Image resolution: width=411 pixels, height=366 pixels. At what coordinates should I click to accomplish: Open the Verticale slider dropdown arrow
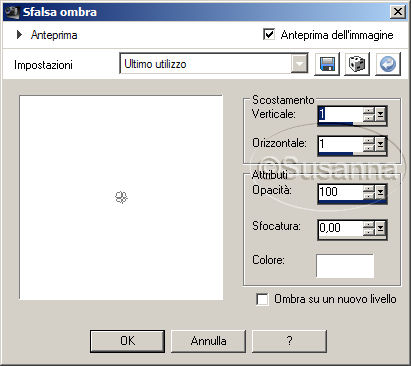[381, 115]
